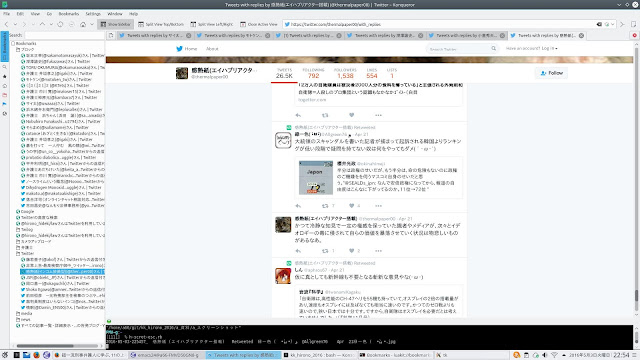Go to the Home page icon
This screenshot has height=360, width=640.
pyautogui.click(x=83, y=24)
